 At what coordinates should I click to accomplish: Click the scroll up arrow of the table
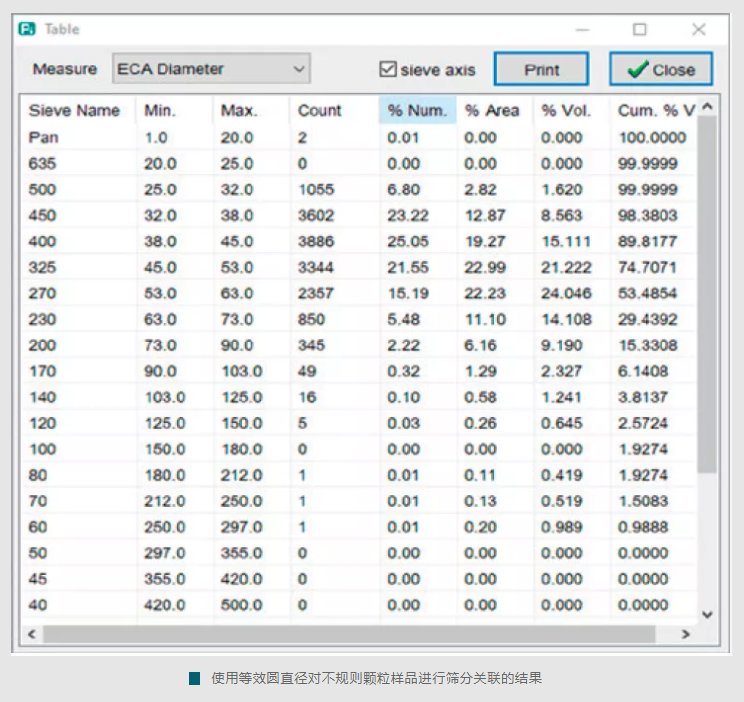(708, 107)
